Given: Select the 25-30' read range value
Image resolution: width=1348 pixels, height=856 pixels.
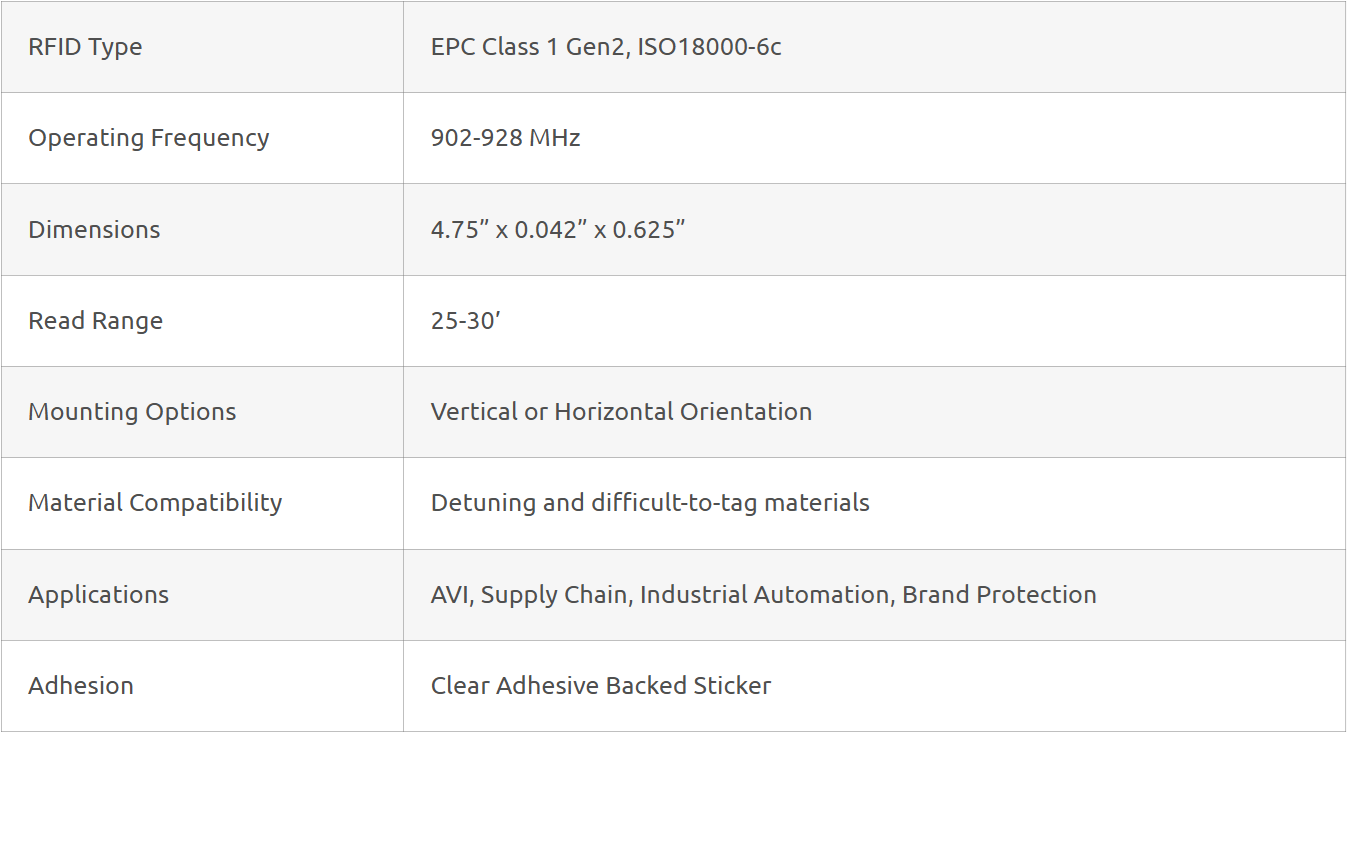Looking at the screenshot, I should coord(465,321).
